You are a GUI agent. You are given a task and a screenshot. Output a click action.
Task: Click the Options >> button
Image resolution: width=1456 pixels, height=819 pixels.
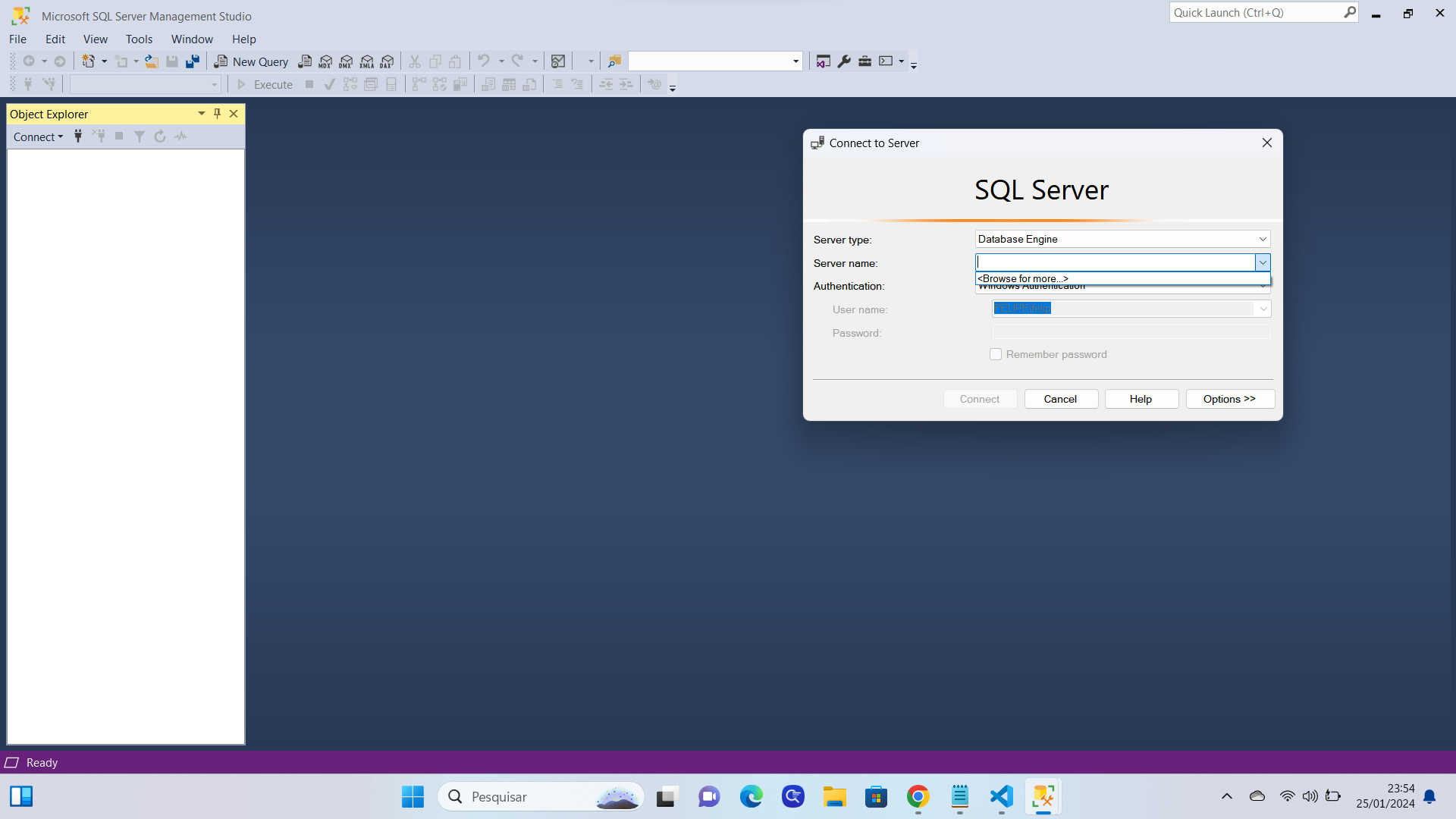click(x=1229, y=399)
